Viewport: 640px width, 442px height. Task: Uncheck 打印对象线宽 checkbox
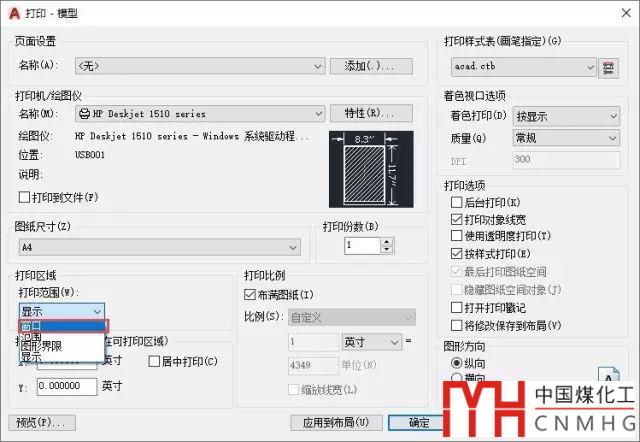(x=456, y=220)
